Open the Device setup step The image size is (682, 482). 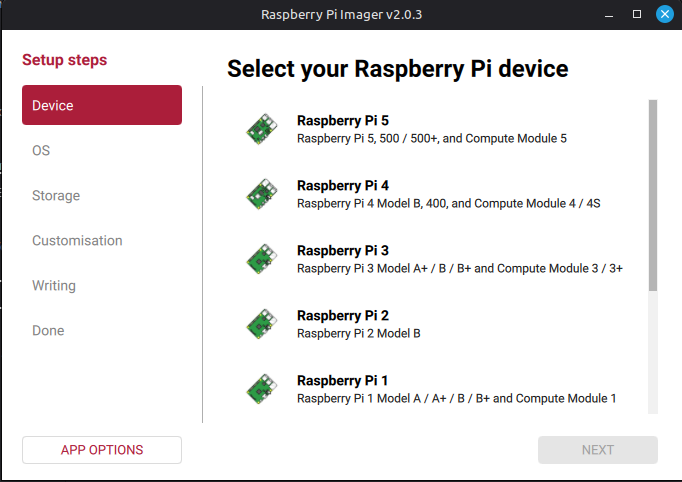point(102,105)
